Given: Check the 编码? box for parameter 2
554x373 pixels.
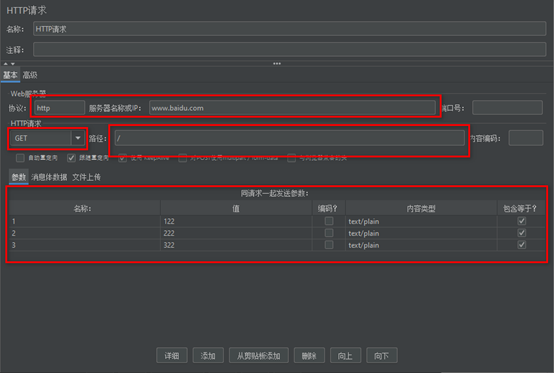Looking at the screenshot, I should pyautogui.click(x=329, y=233).
